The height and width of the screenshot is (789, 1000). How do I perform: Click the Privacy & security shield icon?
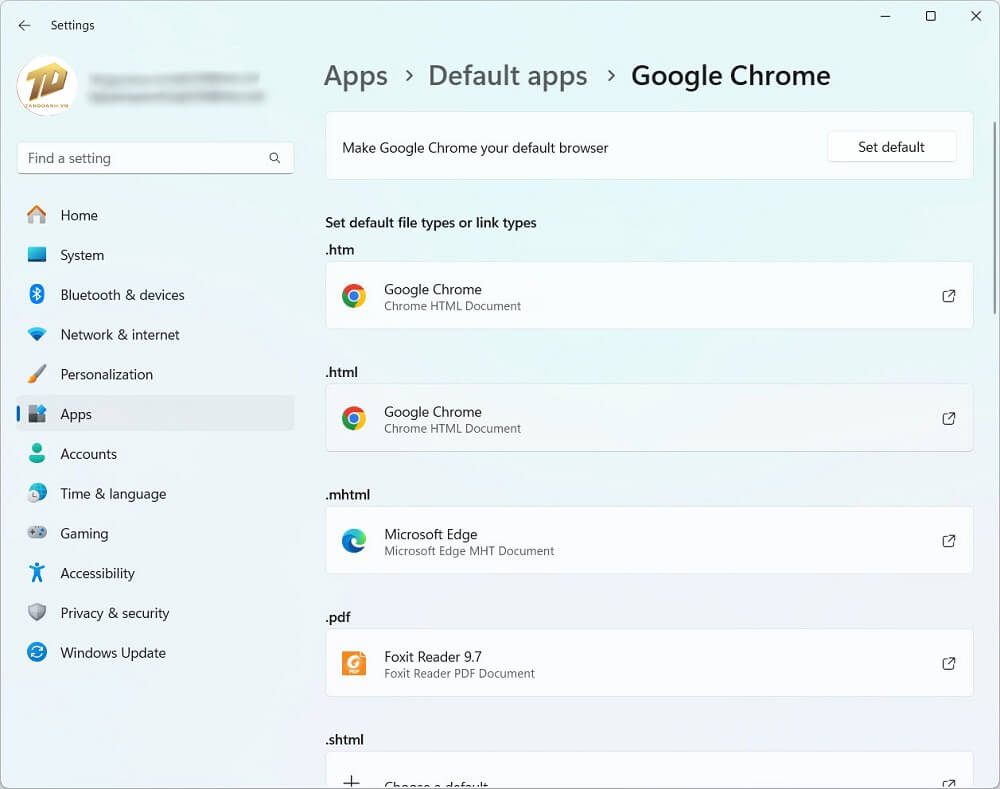pyautogui.click(x=37, y=612)
